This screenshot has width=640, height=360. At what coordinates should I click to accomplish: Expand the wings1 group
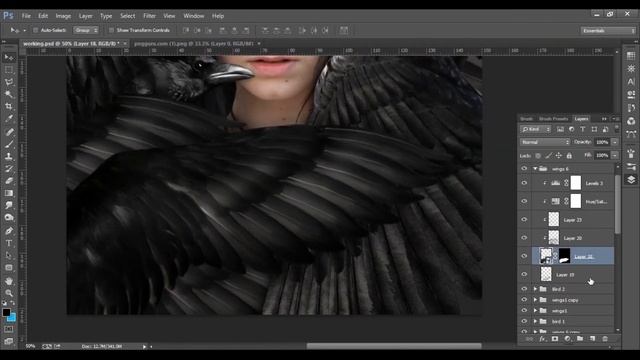click(535, 311)
